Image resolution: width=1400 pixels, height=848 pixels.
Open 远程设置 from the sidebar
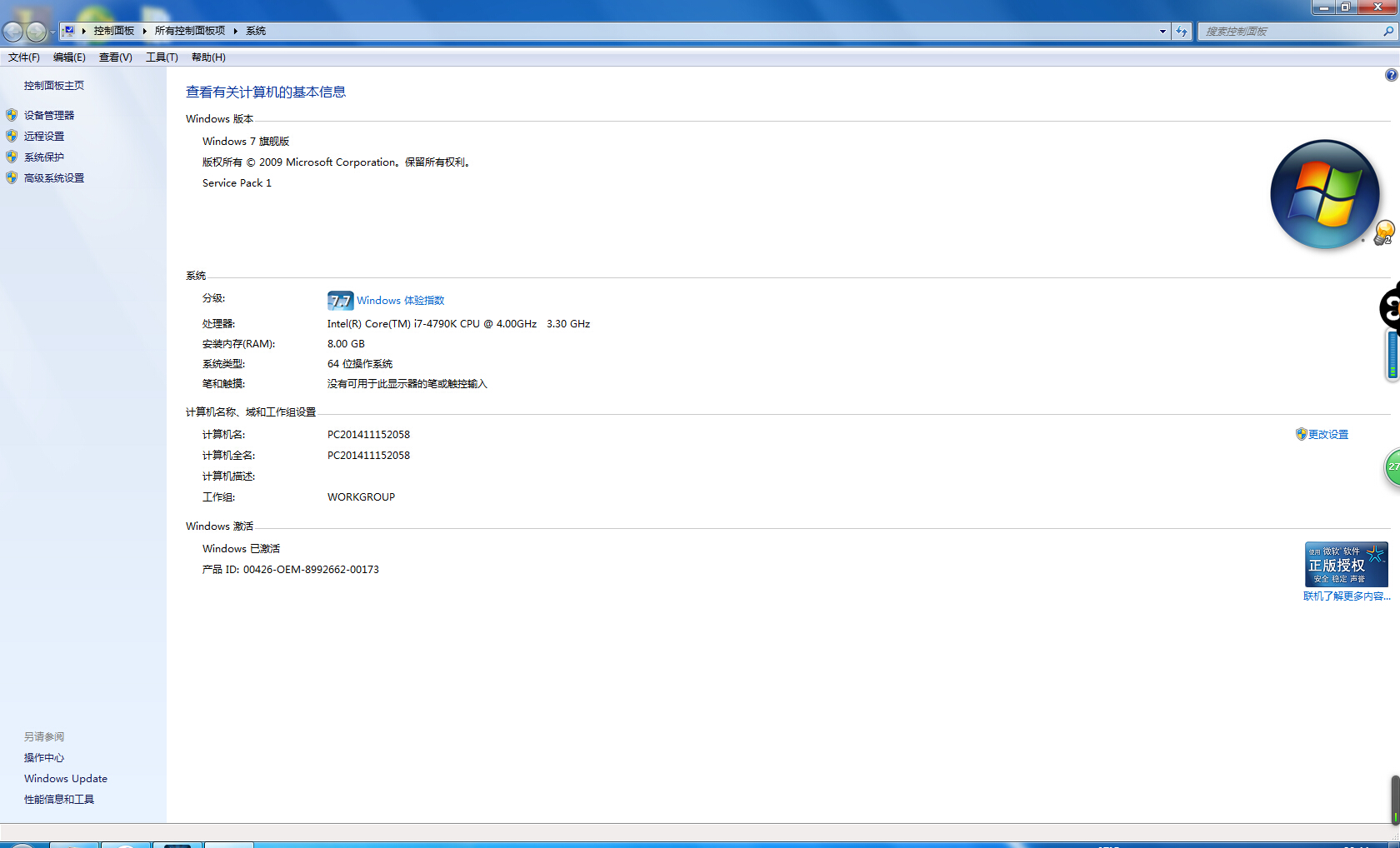(44, 137)
